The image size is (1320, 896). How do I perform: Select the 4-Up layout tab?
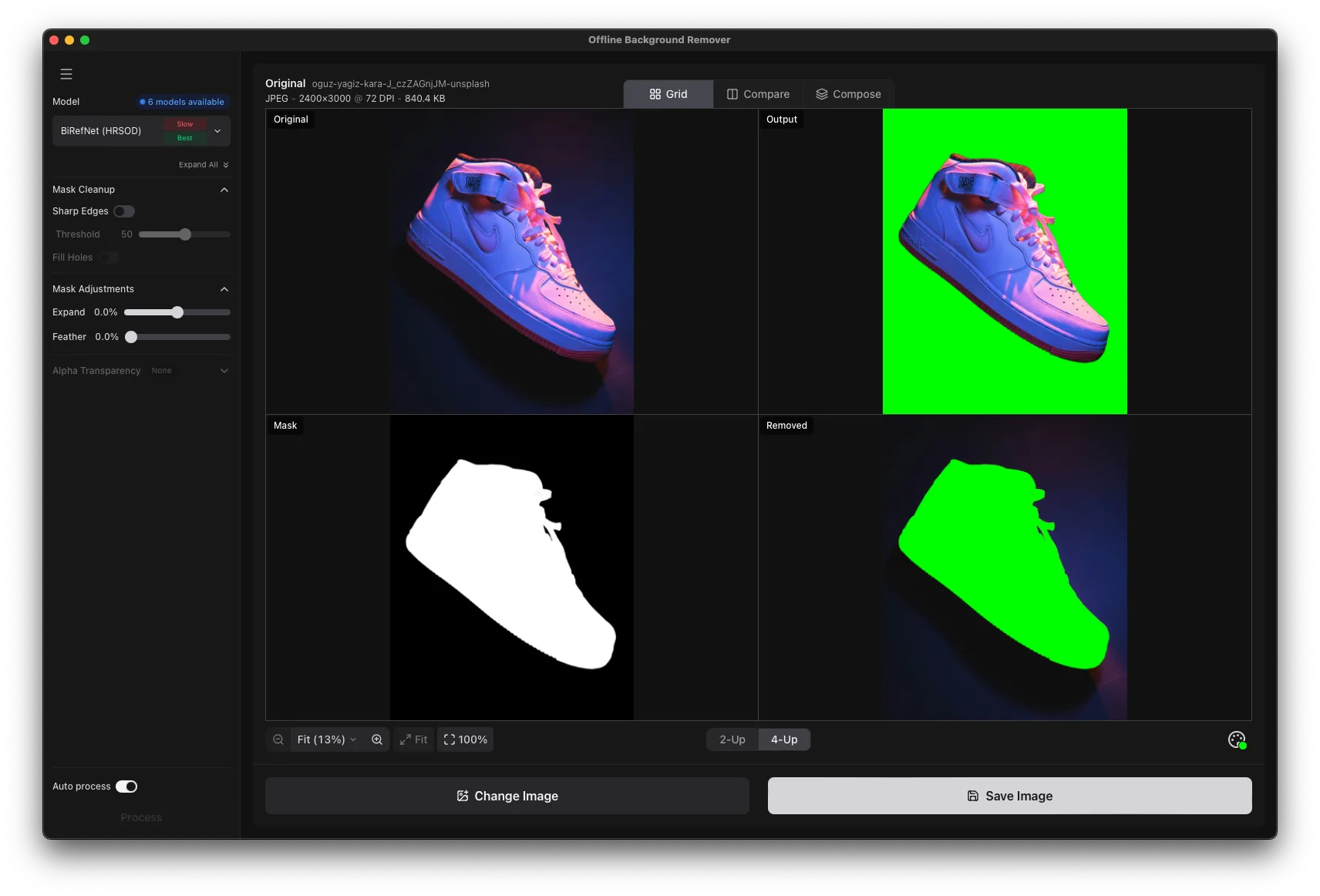tap(785, 739)
